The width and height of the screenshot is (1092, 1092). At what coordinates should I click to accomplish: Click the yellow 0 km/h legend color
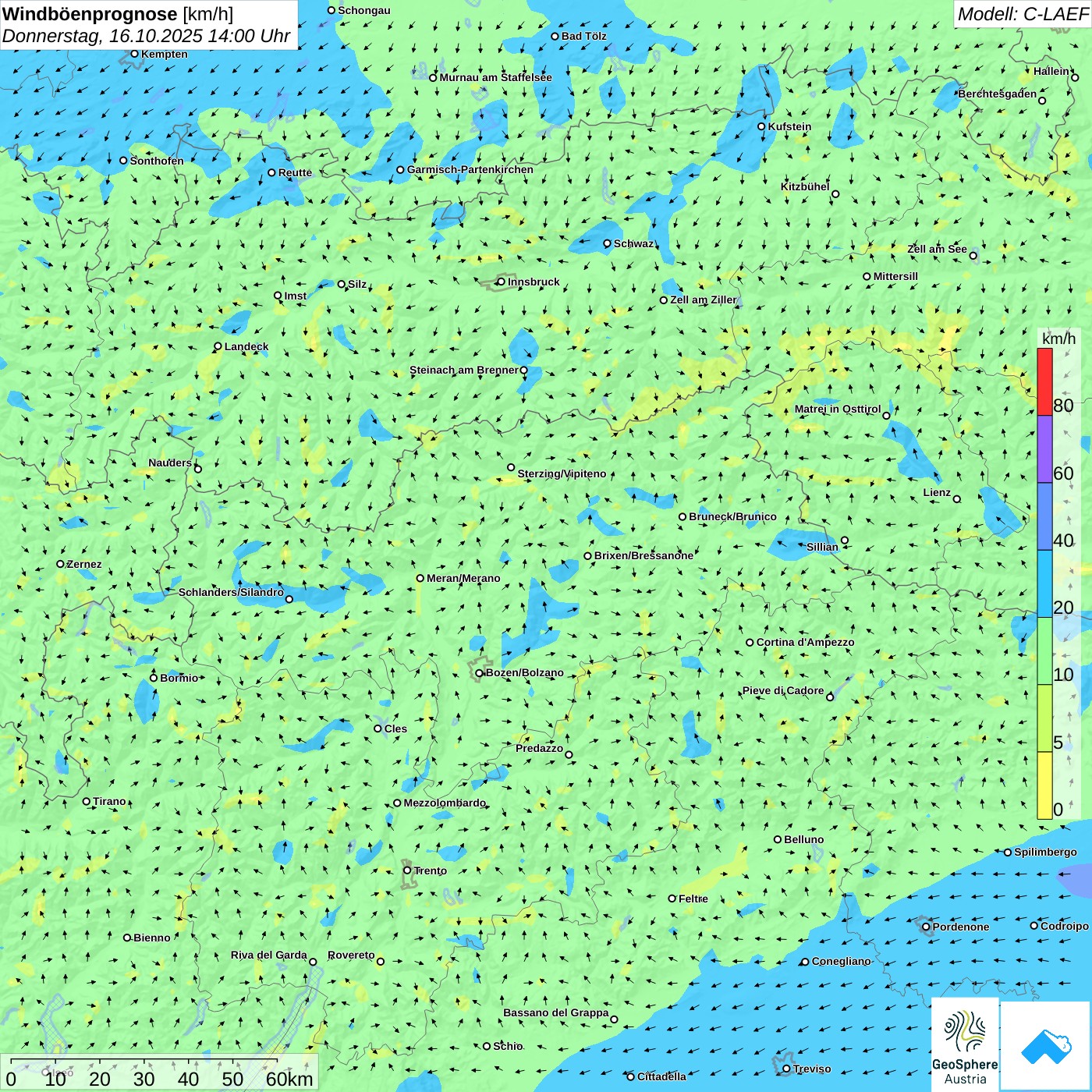(1044, 785)
